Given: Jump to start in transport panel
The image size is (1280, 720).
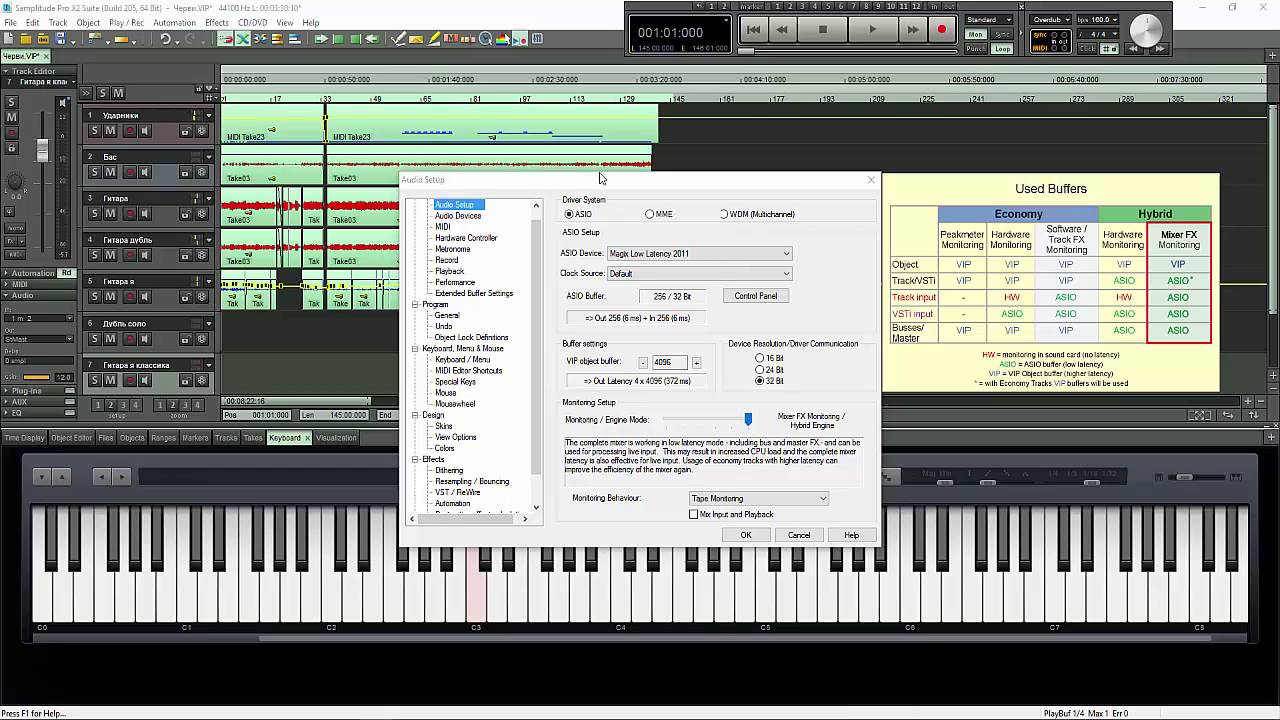Looking at the screenshot, I should point(753,30).
